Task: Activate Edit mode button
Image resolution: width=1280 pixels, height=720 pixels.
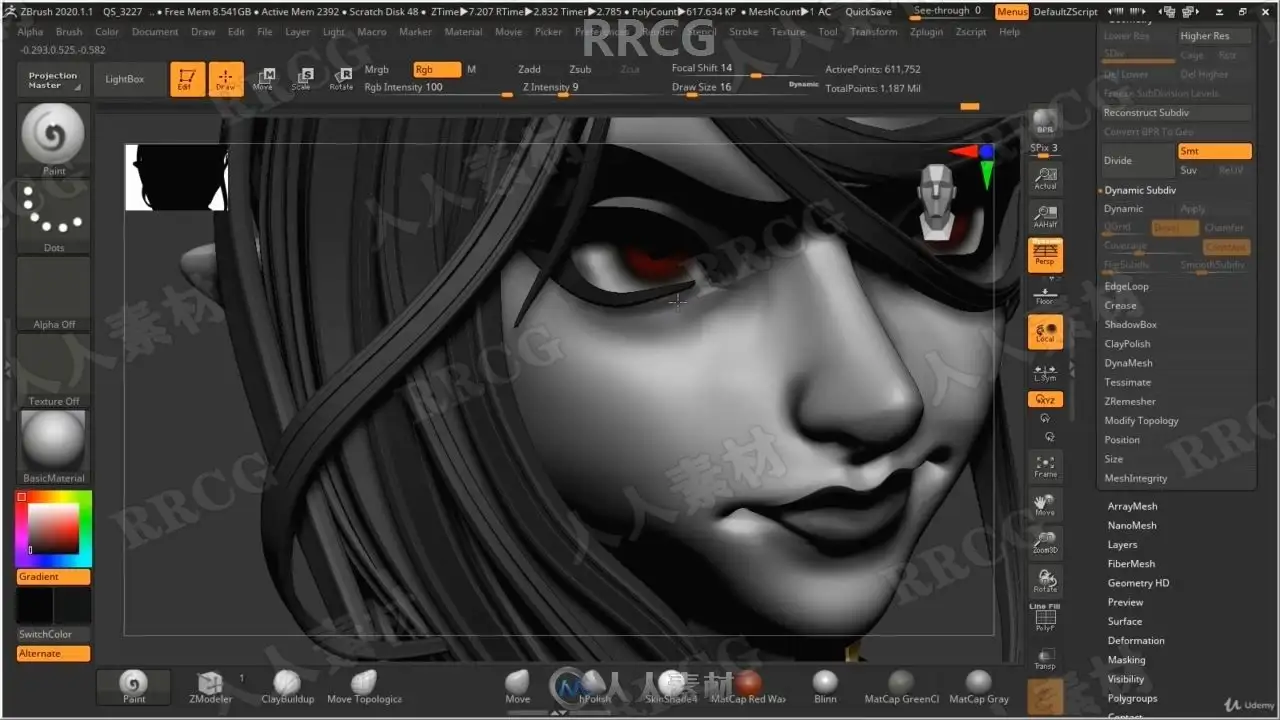Action: click(x=185, y=79)
